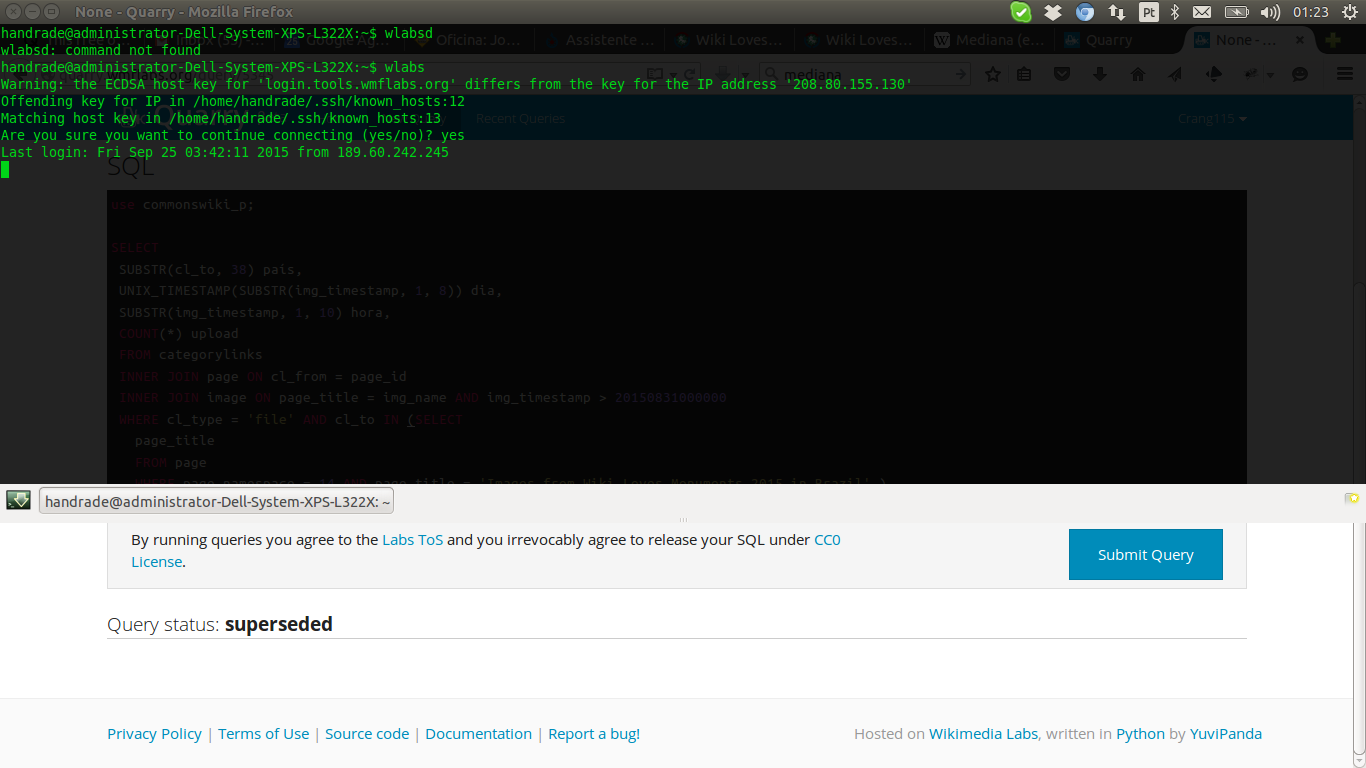Click Guake's new tab icon left of the handrade tab

coord(18,500)
